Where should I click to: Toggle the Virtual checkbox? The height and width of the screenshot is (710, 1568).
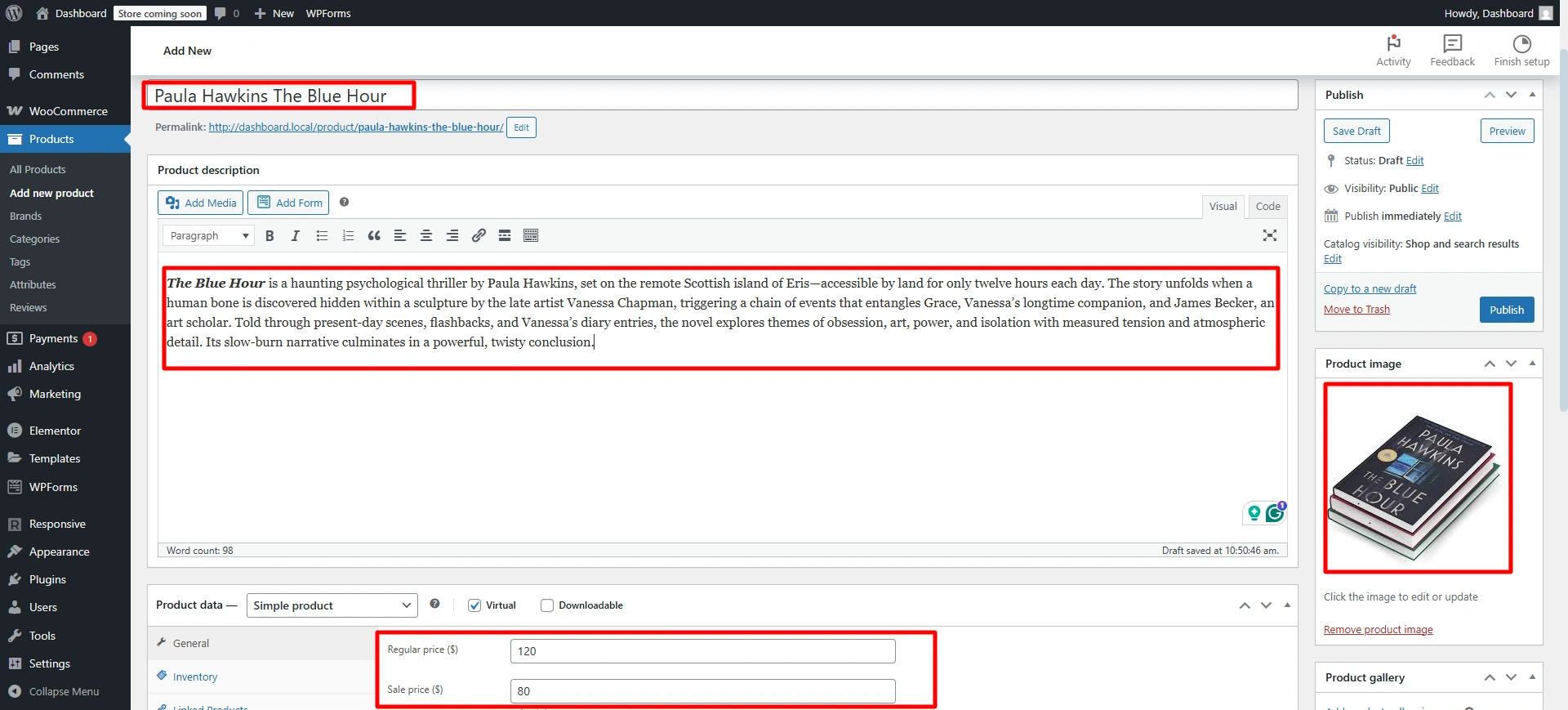(x=474, y=605)
